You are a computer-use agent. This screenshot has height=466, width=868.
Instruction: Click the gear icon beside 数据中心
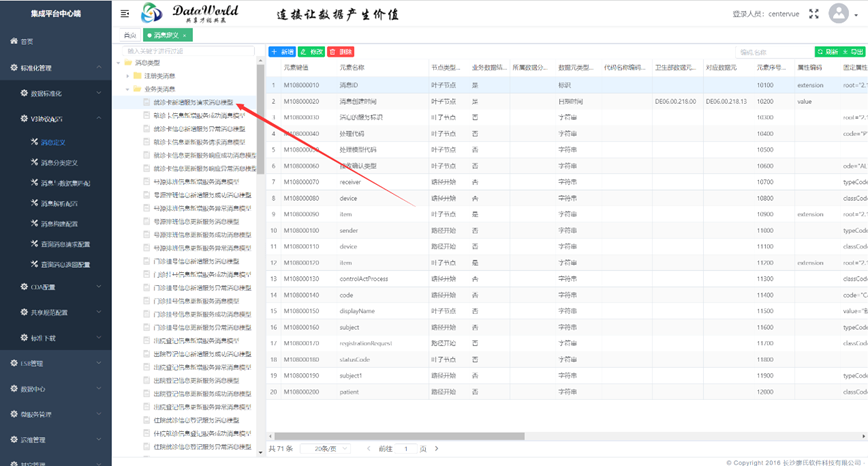tap(14, 388)
